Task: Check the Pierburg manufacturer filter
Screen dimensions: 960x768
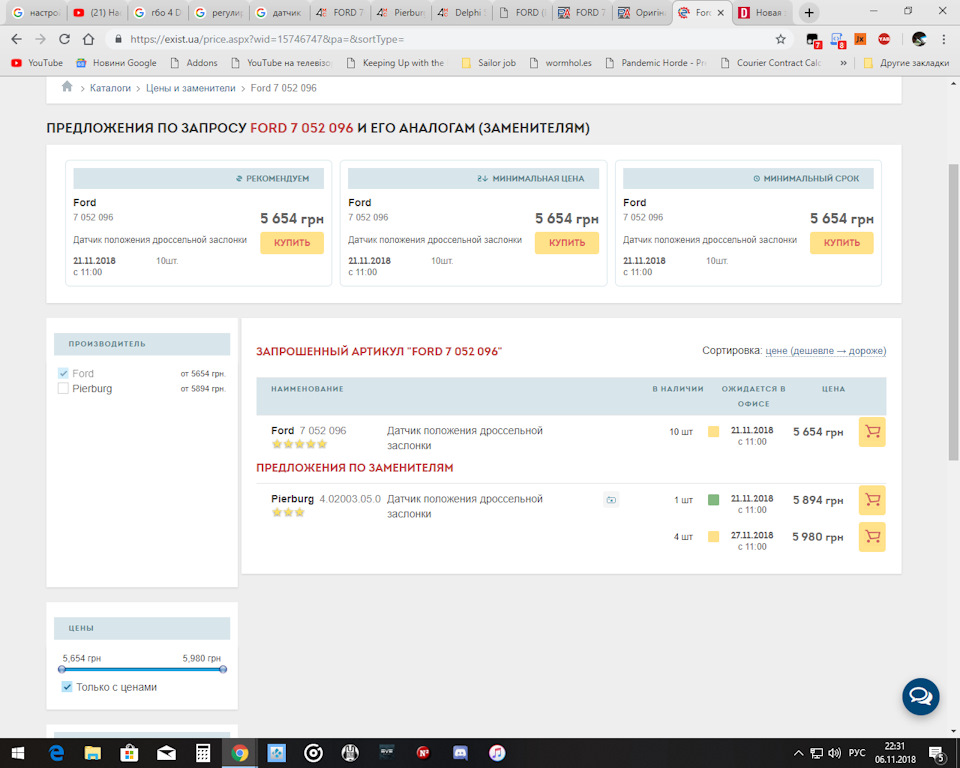Action: tap(63, 388)
